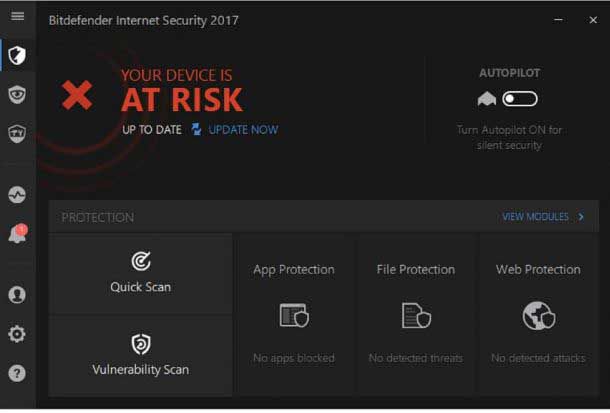Image resolution: width=610 pixels, height=413 pixels.
Task: Turn on the Autopilot switch
Action: coord(519,98)
